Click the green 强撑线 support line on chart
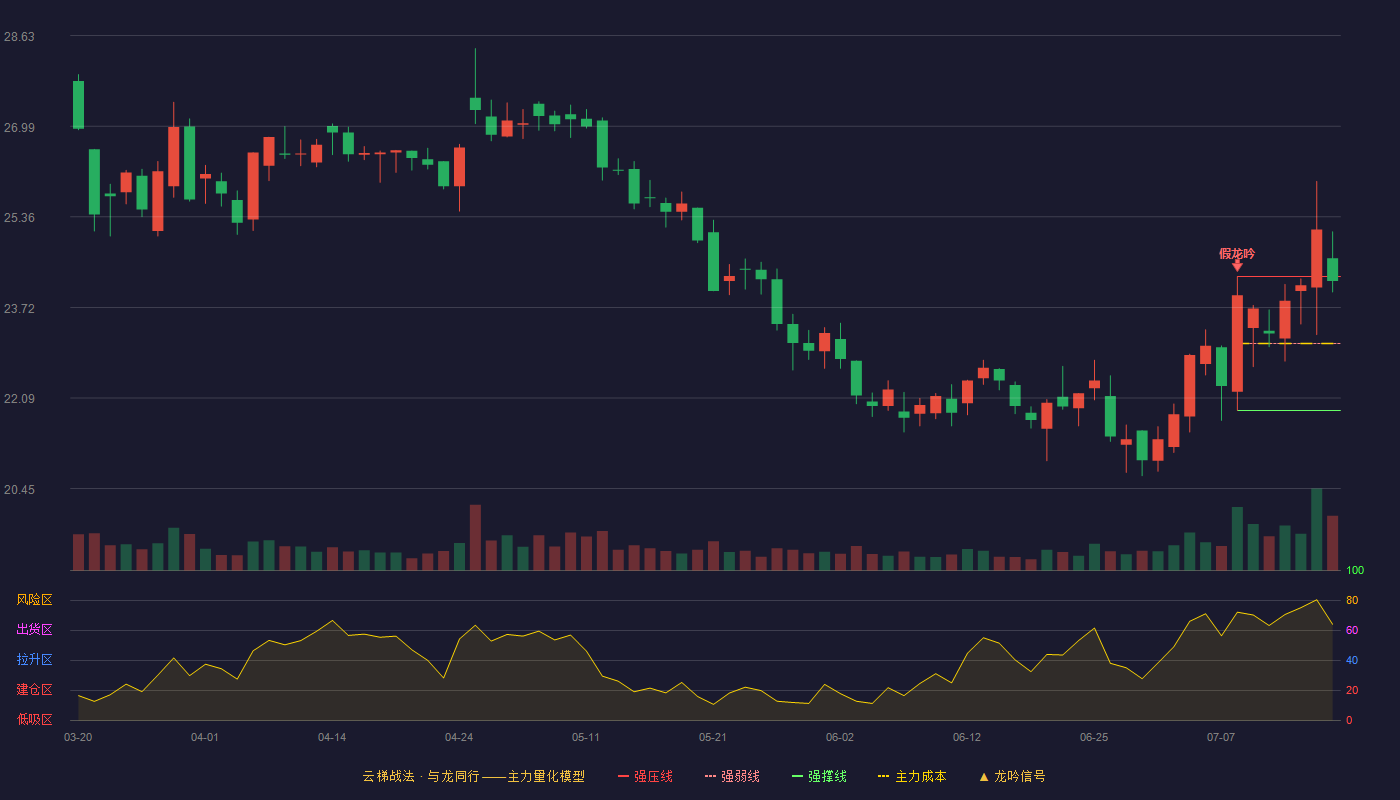This screenshot has height=800, width=1400. coord(1288,410)
